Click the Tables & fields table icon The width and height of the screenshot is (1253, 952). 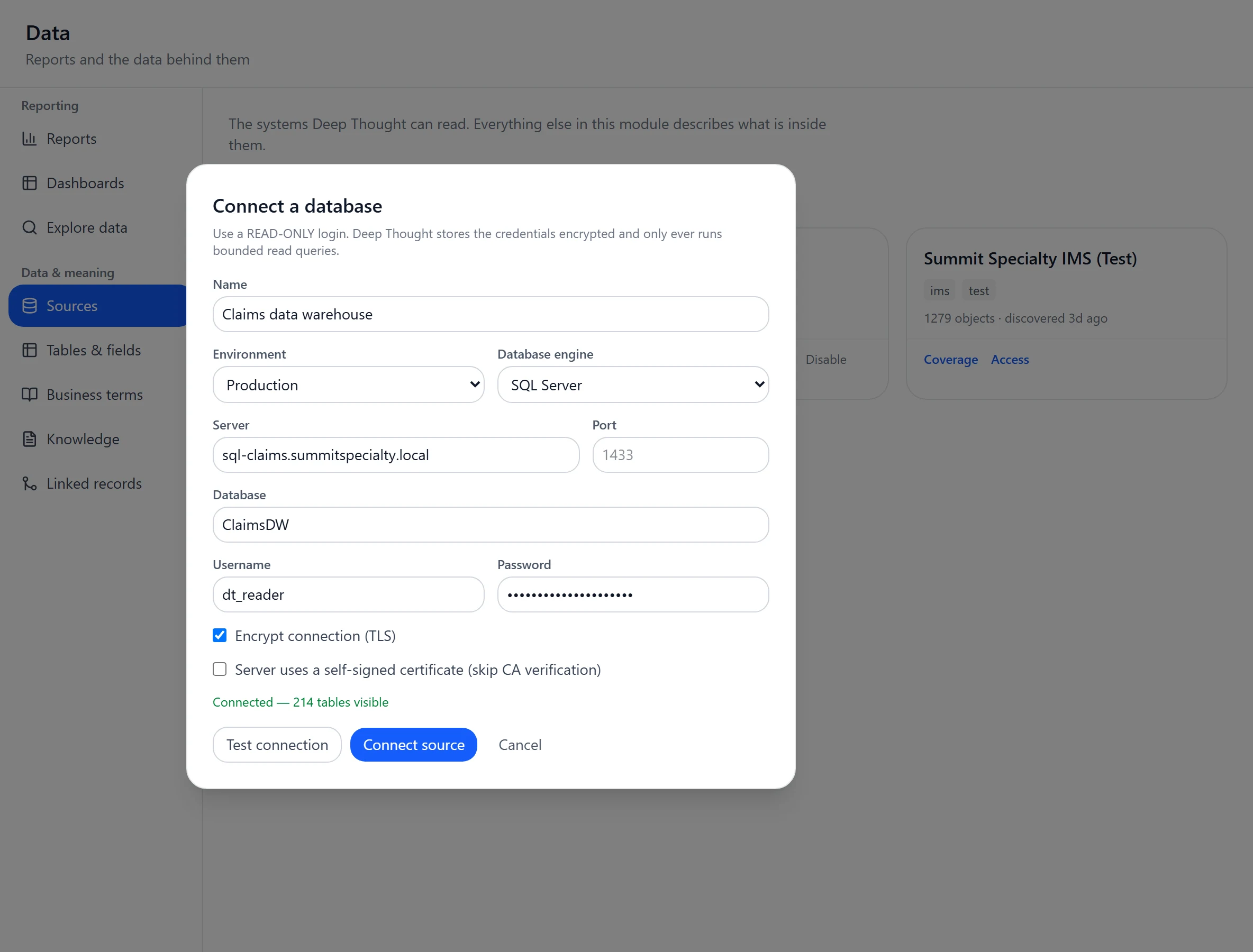click(30, 350)
